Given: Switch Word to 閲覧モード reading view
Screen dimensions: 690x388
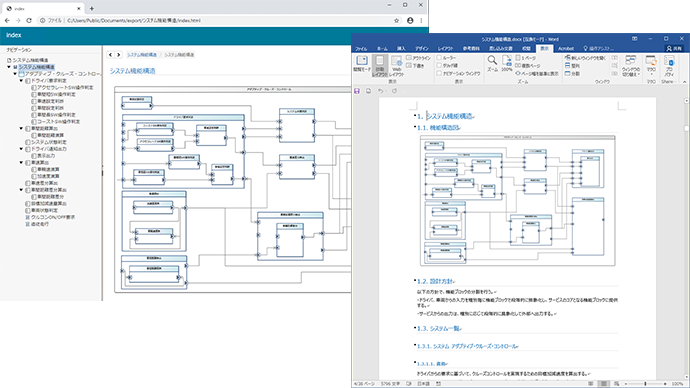Looking at the screenshot, I should click(362, 64).
